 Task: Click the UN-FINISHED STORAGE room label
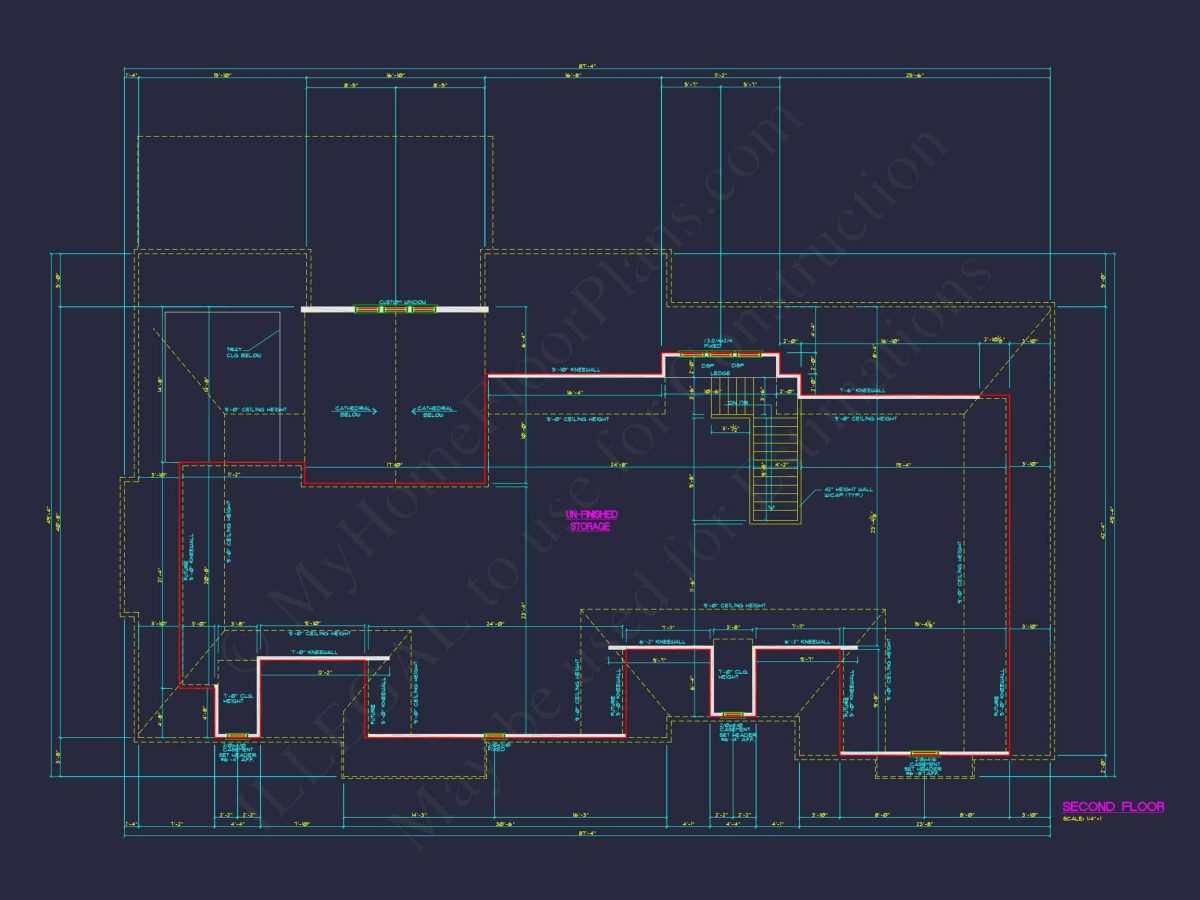coord(593,520)
